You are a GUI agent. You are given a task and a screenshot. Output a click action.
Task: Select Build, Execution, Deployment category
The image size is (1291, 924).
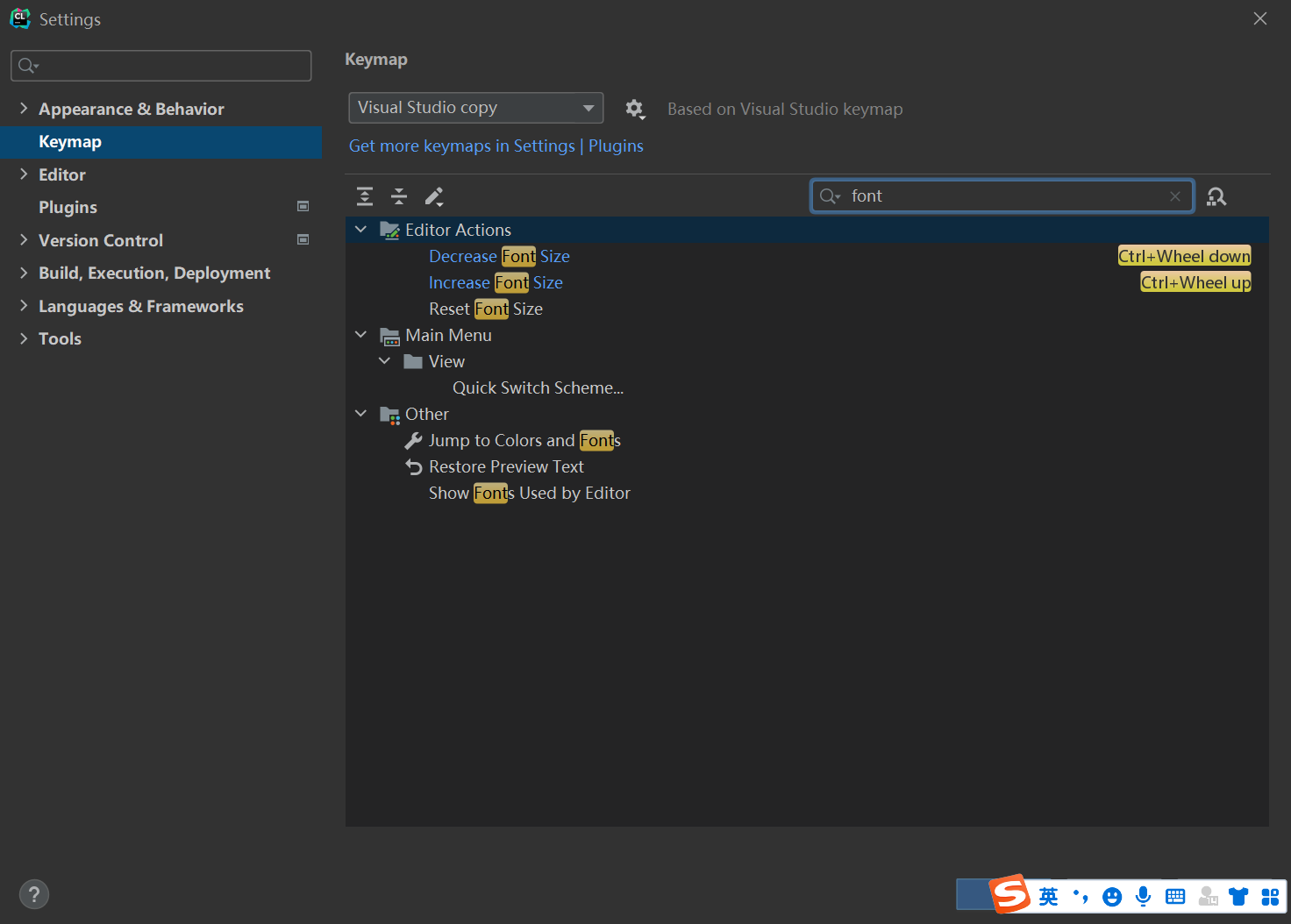tap(154, 274)
